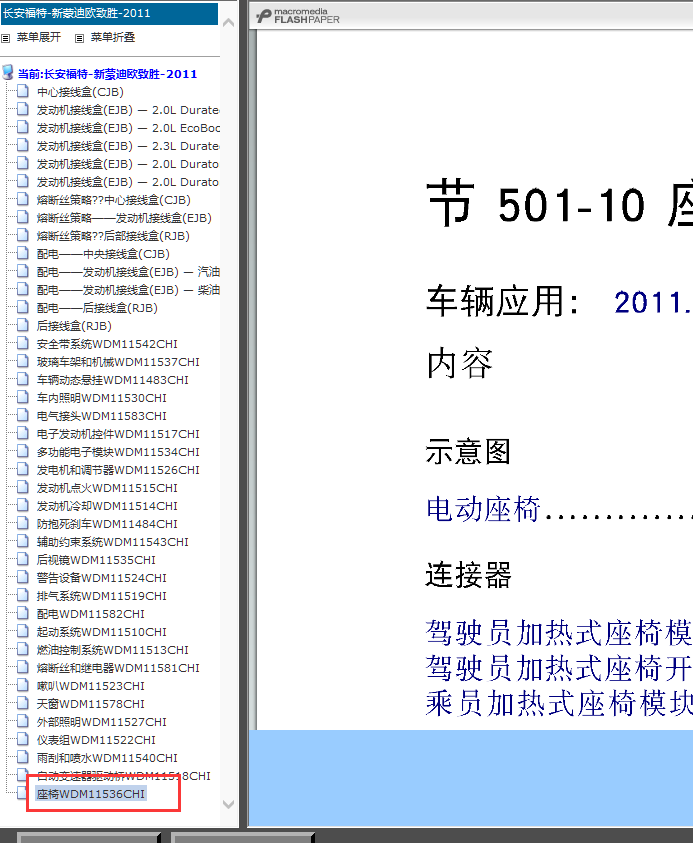Follow the 乘员加热式座椅模块 connector link
Viewport: 693px width, 843px height.
559,704
